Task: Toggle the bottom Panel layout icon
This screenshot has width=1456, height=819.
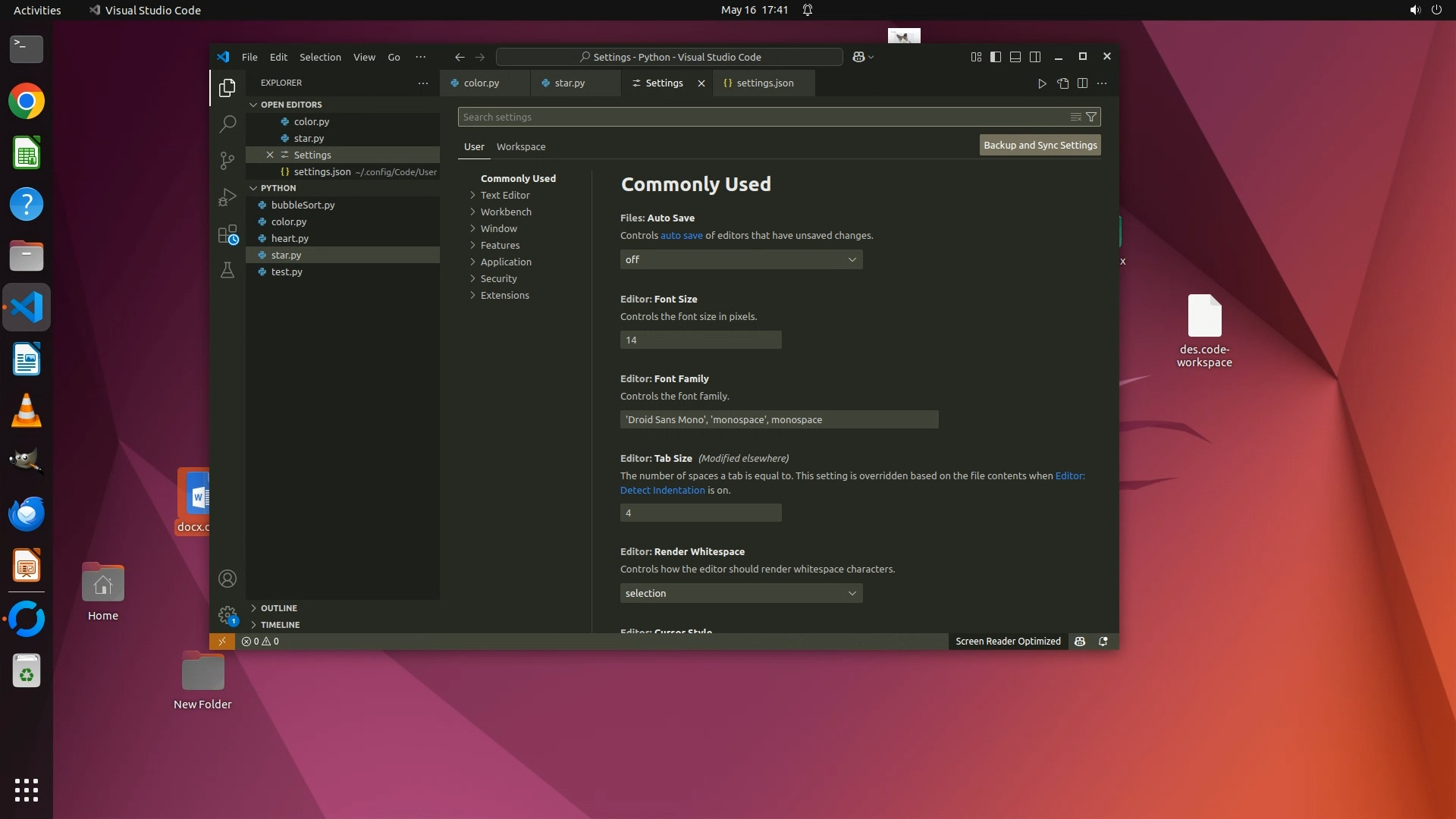Action: 1015,57
